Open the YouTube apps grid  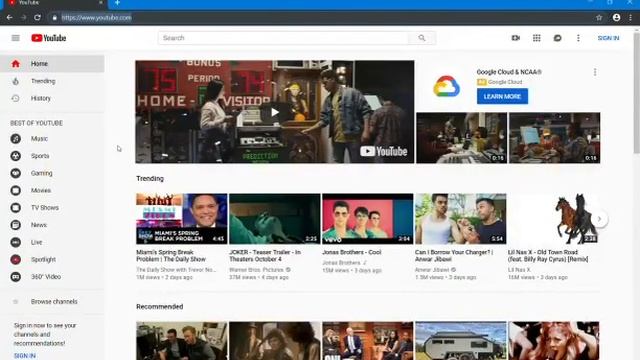coord(536,38)
